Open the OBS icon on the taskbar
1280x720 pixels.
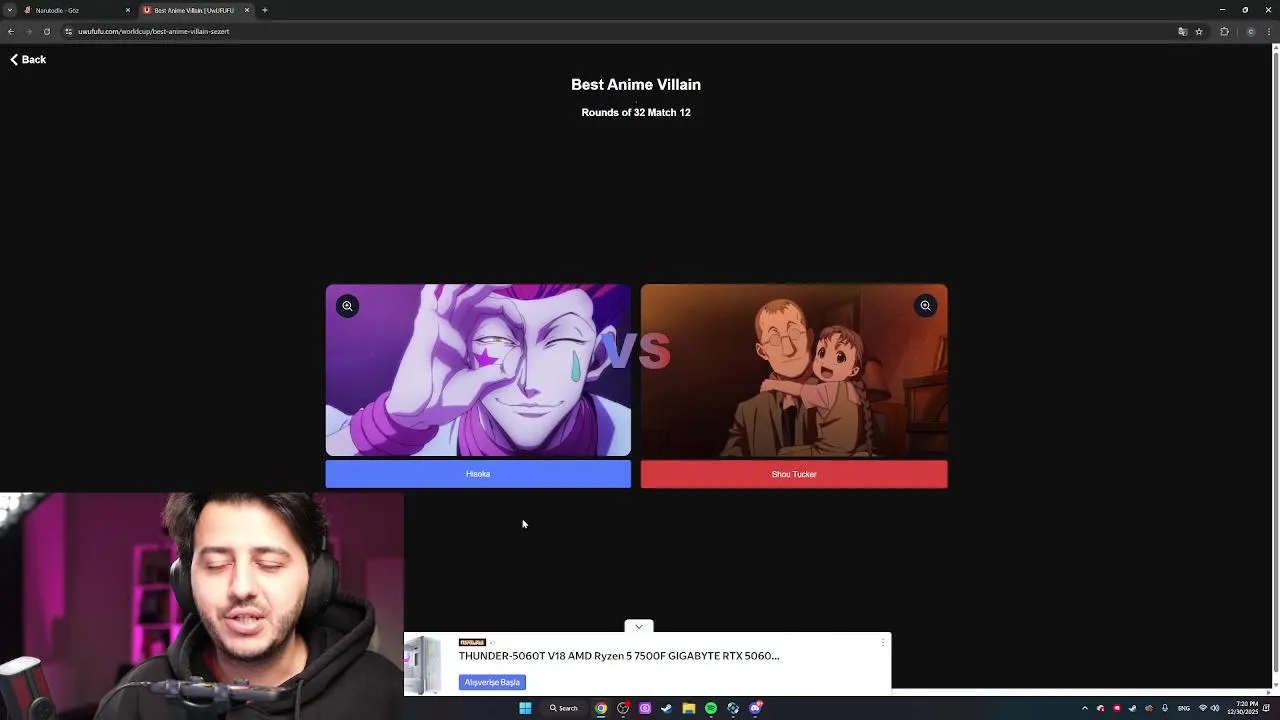click(x=623, y=708)
